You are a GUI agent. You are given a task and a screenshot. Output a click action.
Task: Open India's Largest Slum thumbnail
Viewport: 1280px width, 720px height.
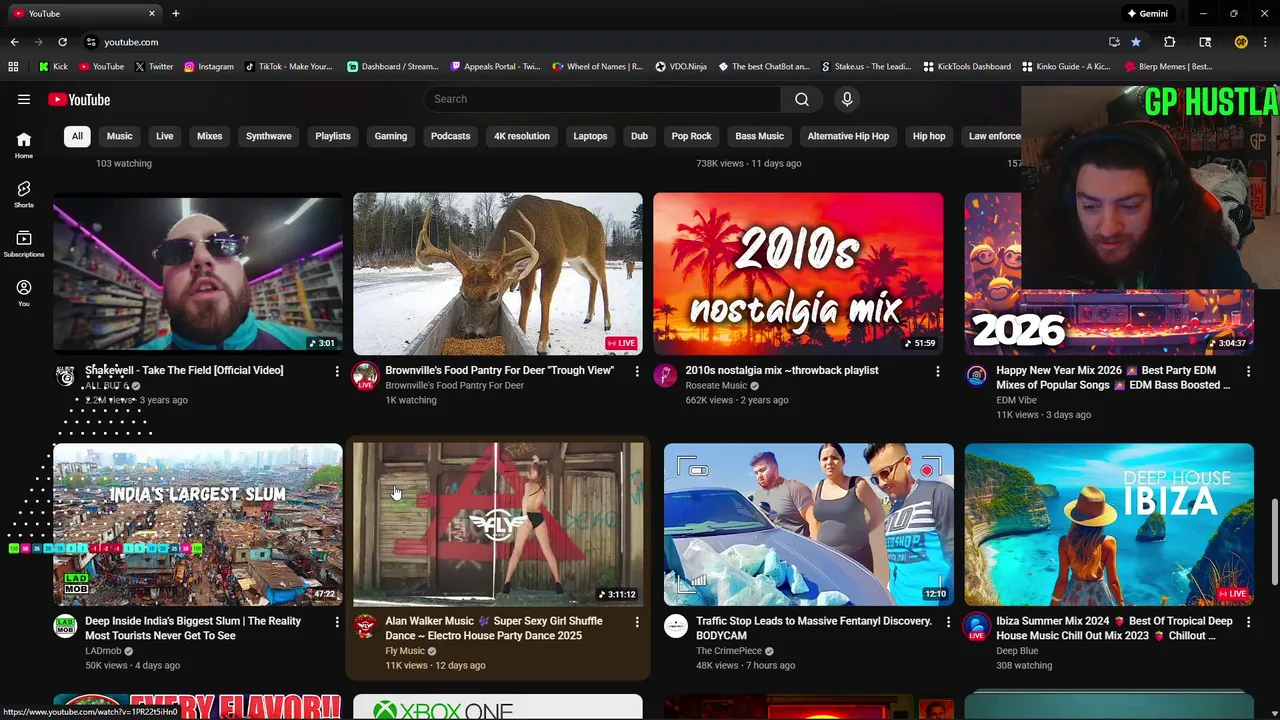click(x=198, y=525)
